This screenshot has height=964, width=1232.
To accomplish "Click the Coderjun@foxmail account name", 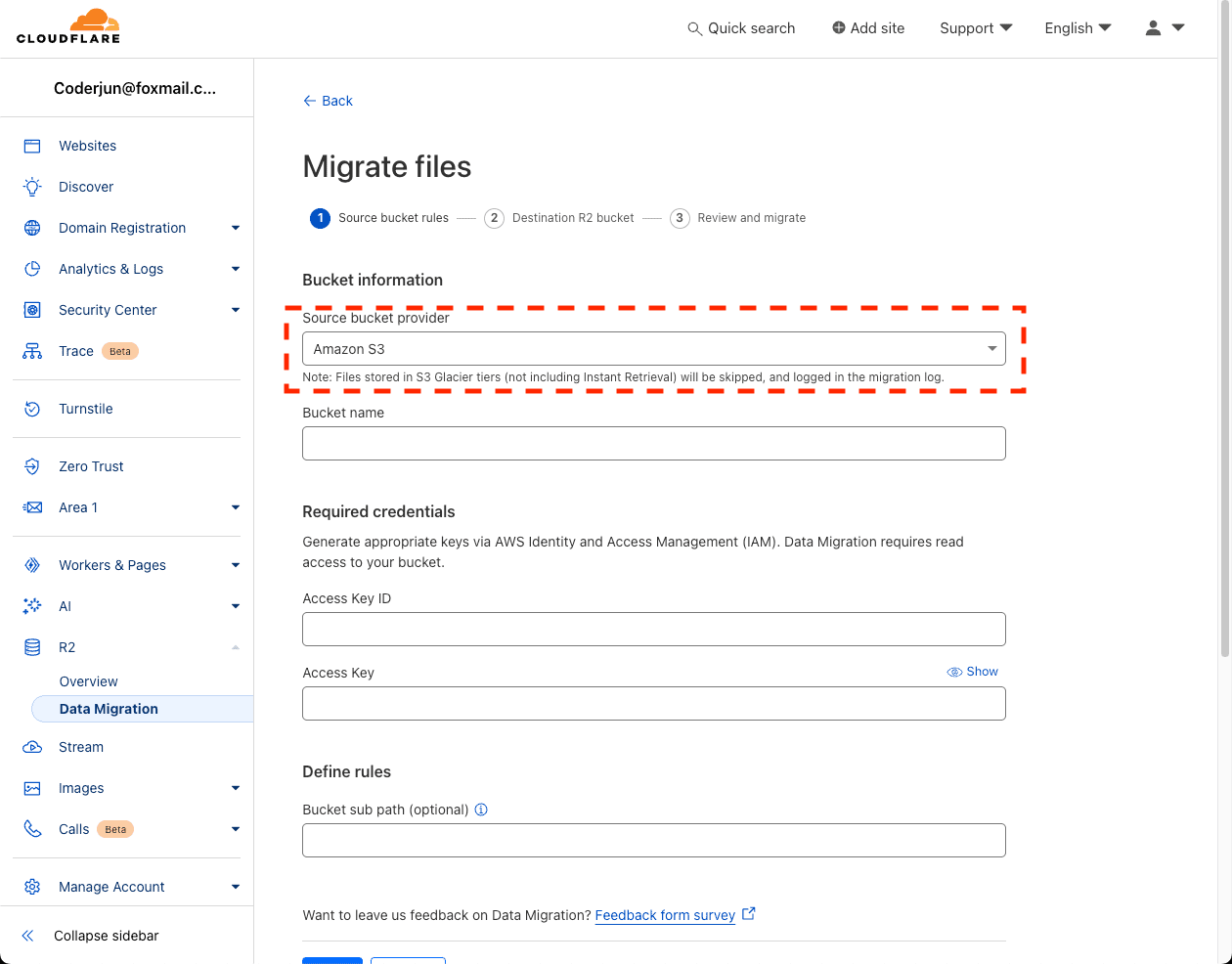I will click(135, 88).
